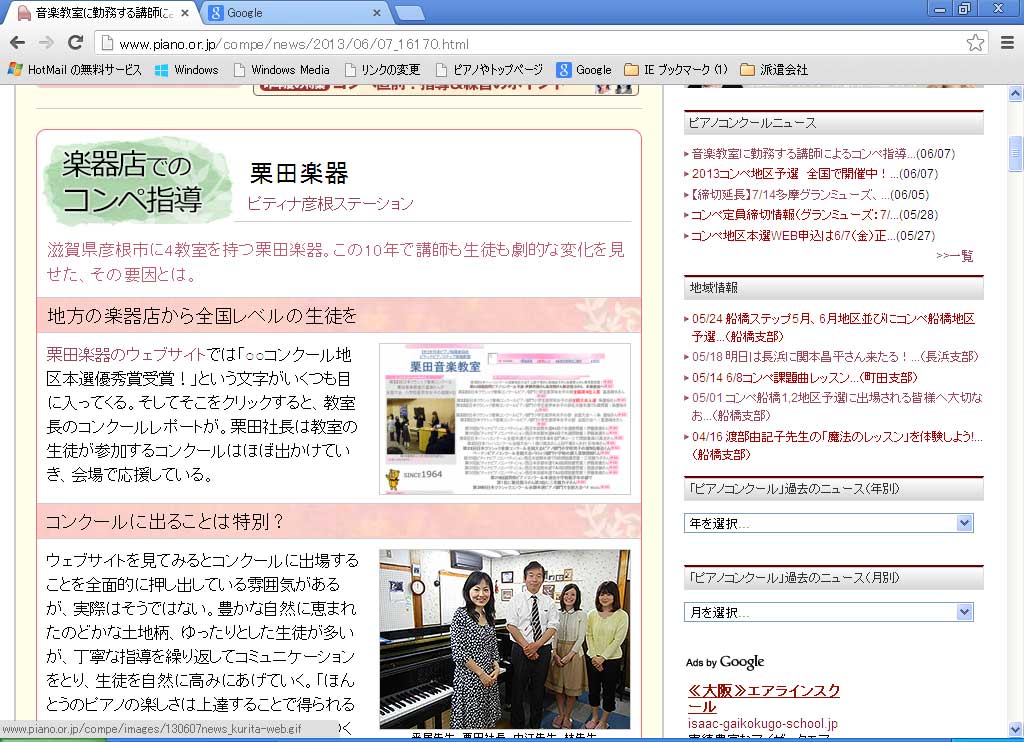Click the ピアノコンクールニュース section header
This screenshot has height=742, width=1024.
[x=833, y=123]
